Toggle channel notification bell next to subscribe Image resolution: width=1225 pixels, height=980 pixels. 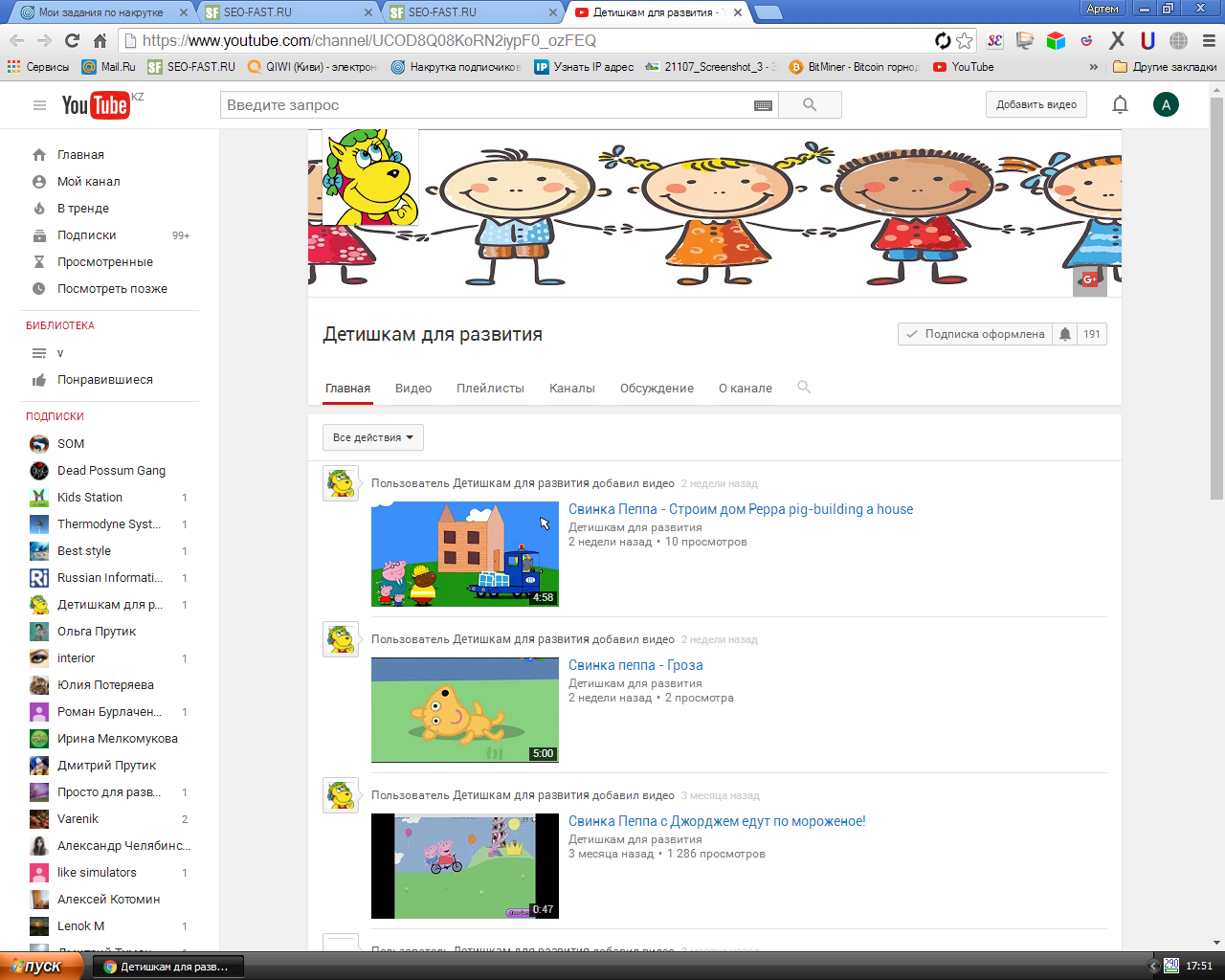pos(1065,334)
